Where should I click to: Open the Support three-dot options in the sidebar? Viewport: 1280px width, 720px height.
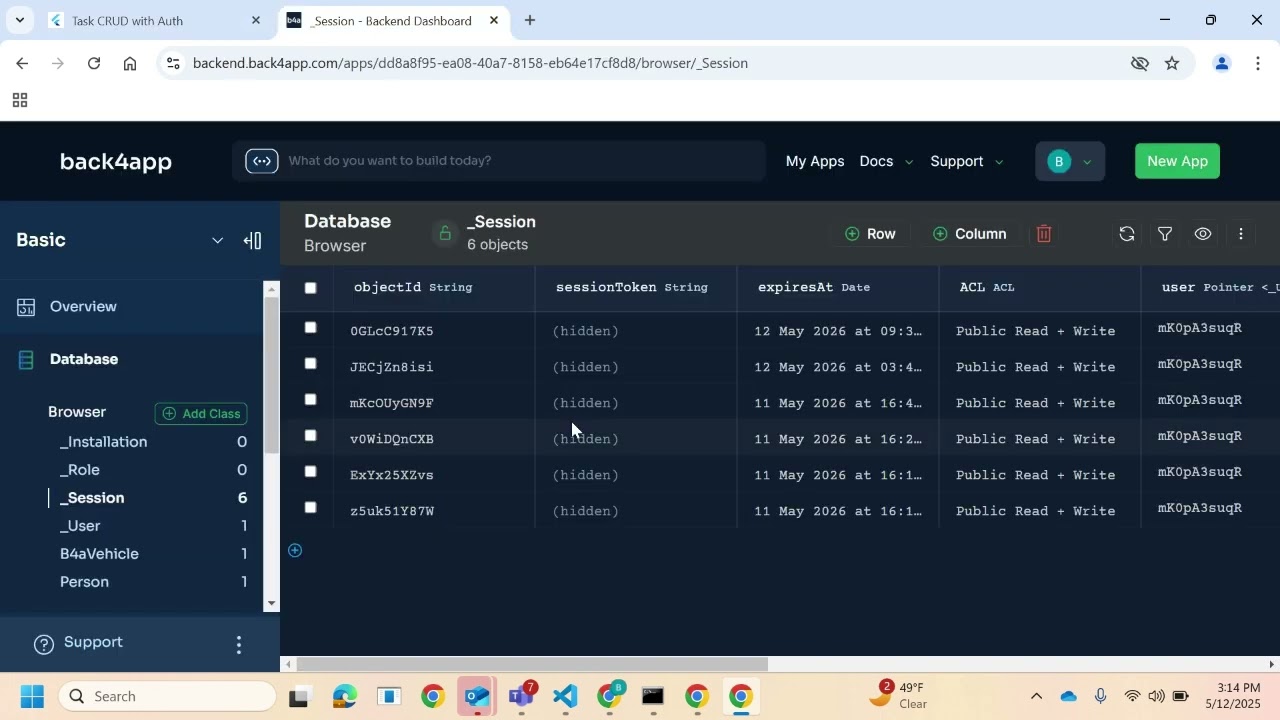point(238,645)
